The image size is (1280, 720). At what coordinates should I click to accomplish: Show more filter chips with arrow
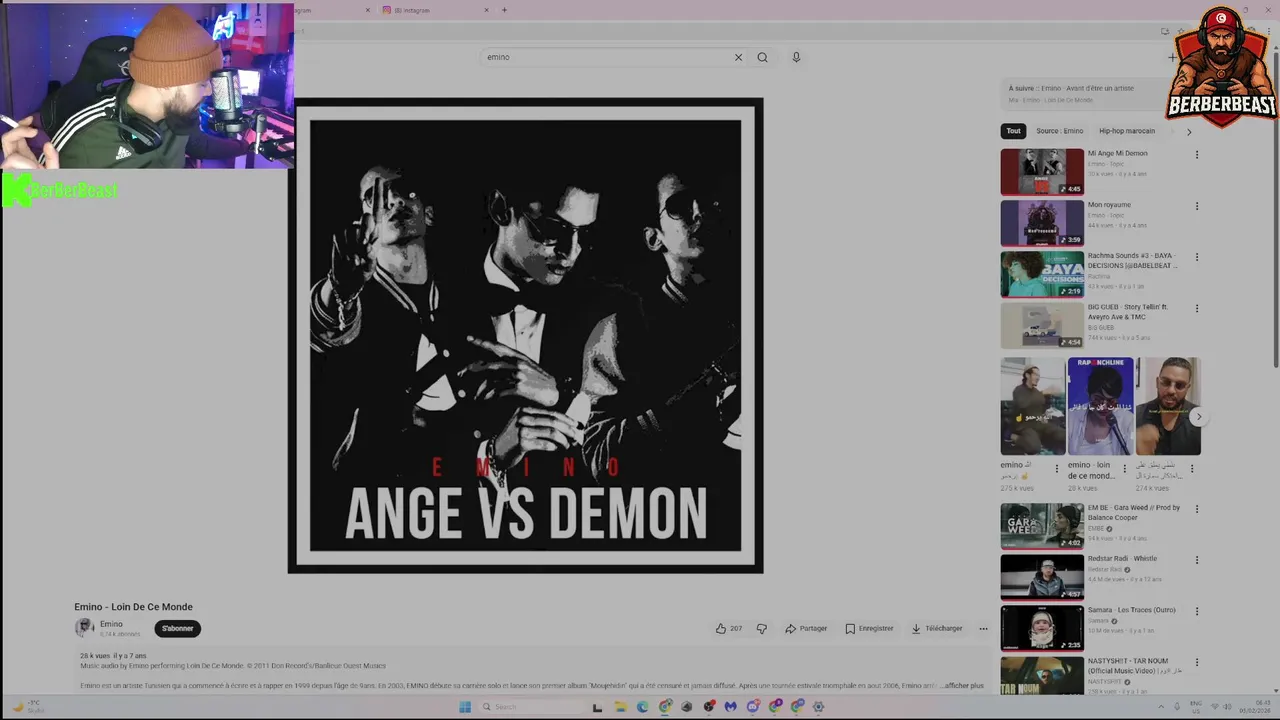1189,131
